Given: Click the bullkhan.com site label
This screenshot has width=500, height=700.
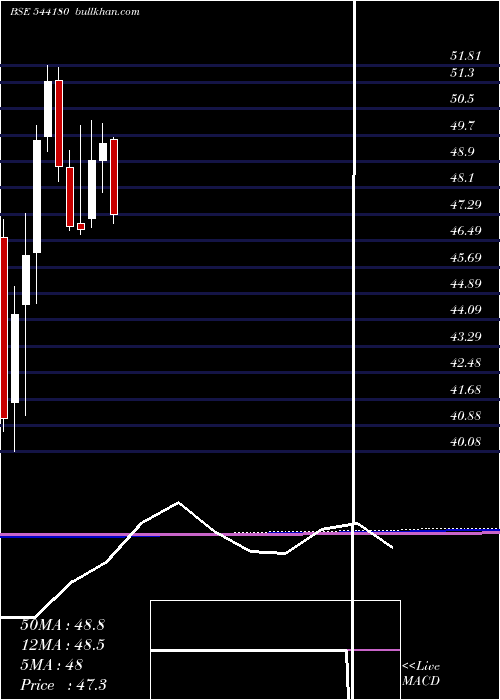Looking at the screenshot, I should point(108,12).
